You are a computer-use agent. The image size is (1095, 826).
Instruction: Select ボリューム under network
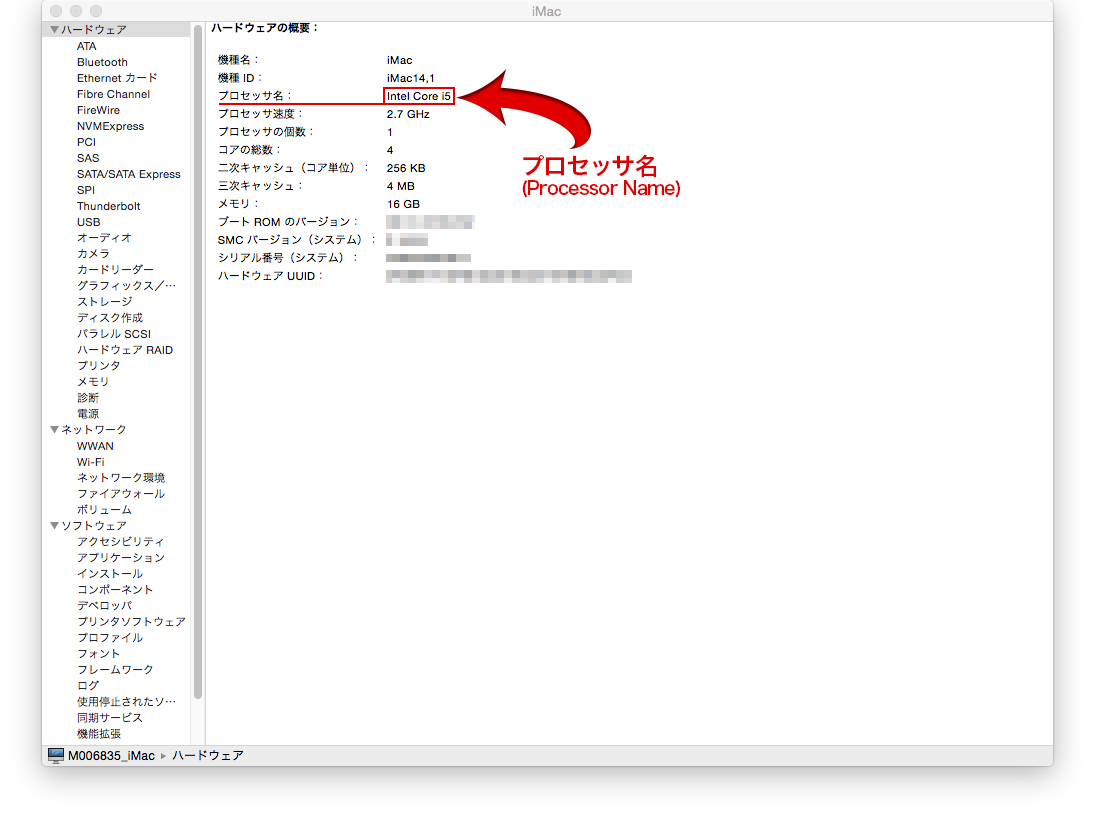pos(104,510)
